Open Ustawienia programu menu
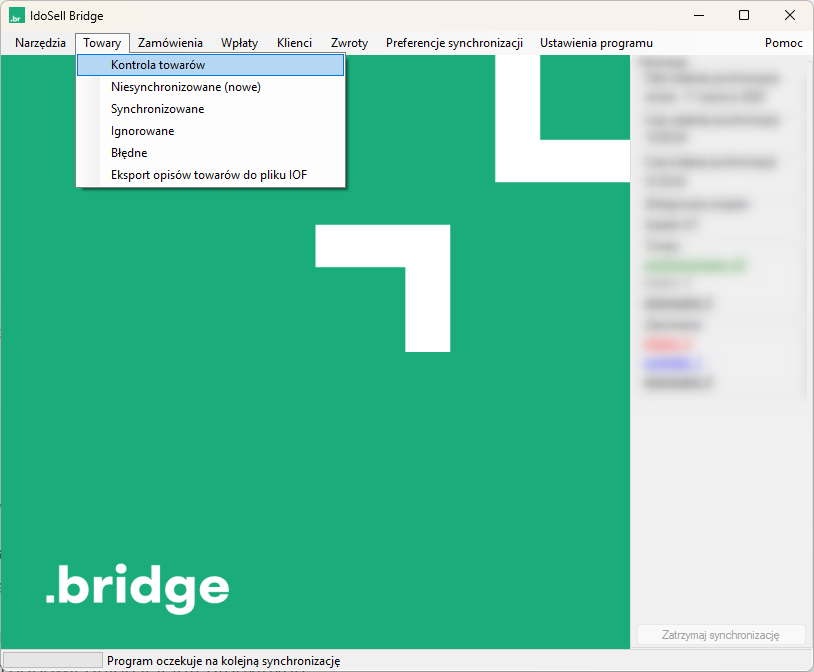 (596, 43)
